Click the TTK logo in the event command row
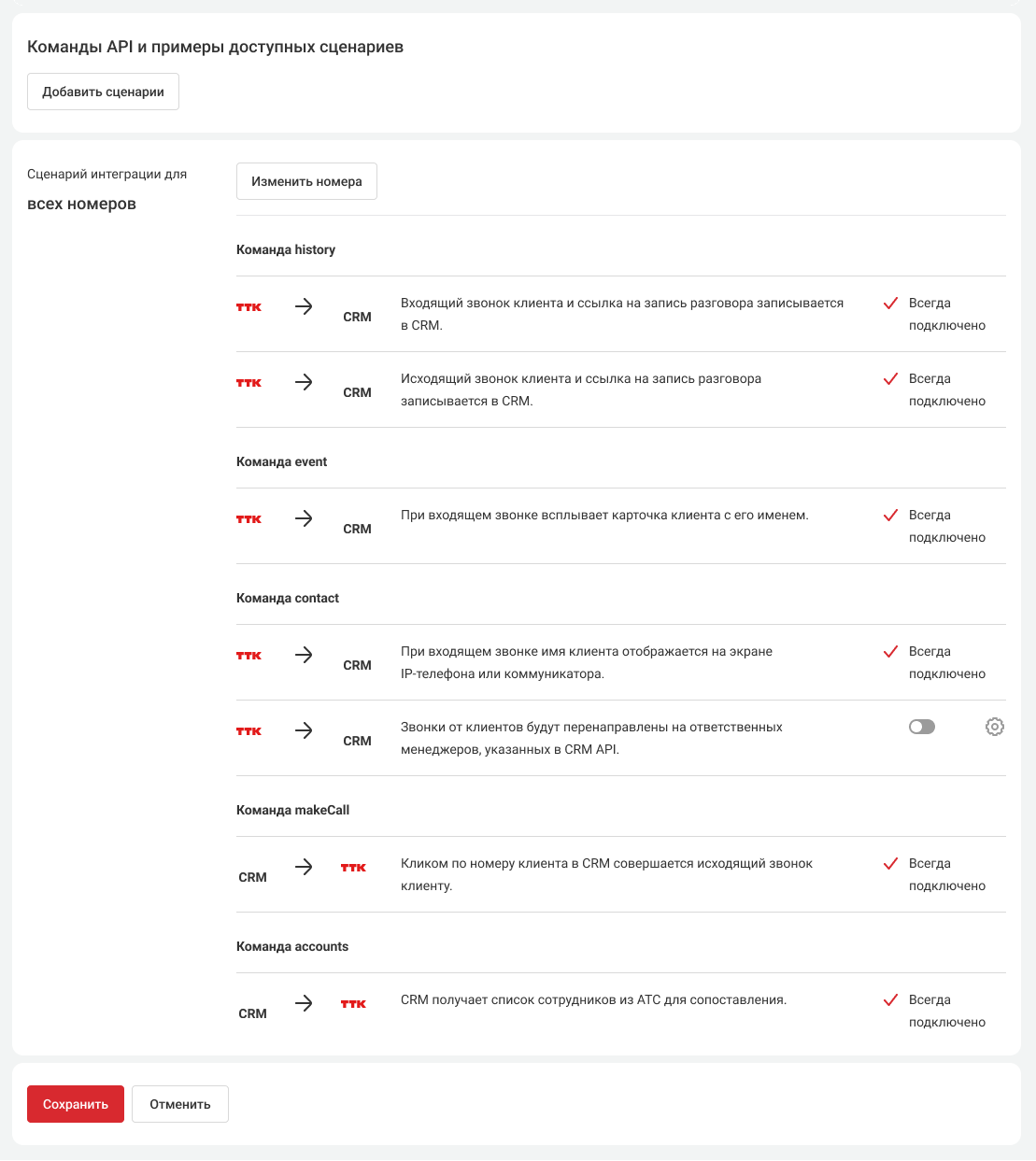This screenshot has height=1161, width=1036. (248, 519)
